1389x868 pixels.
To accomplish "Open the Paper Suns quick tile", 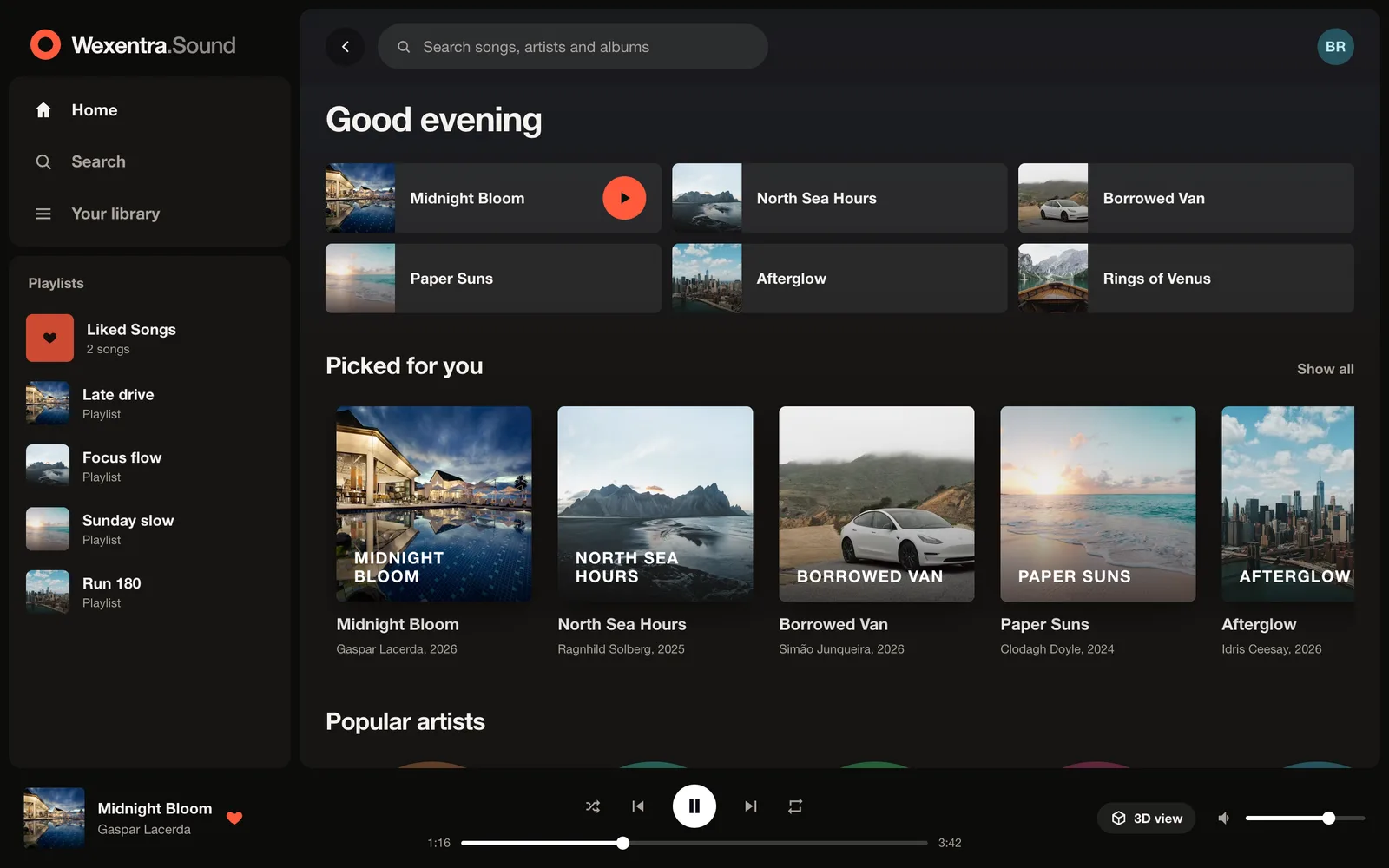I will click(493, 278).
